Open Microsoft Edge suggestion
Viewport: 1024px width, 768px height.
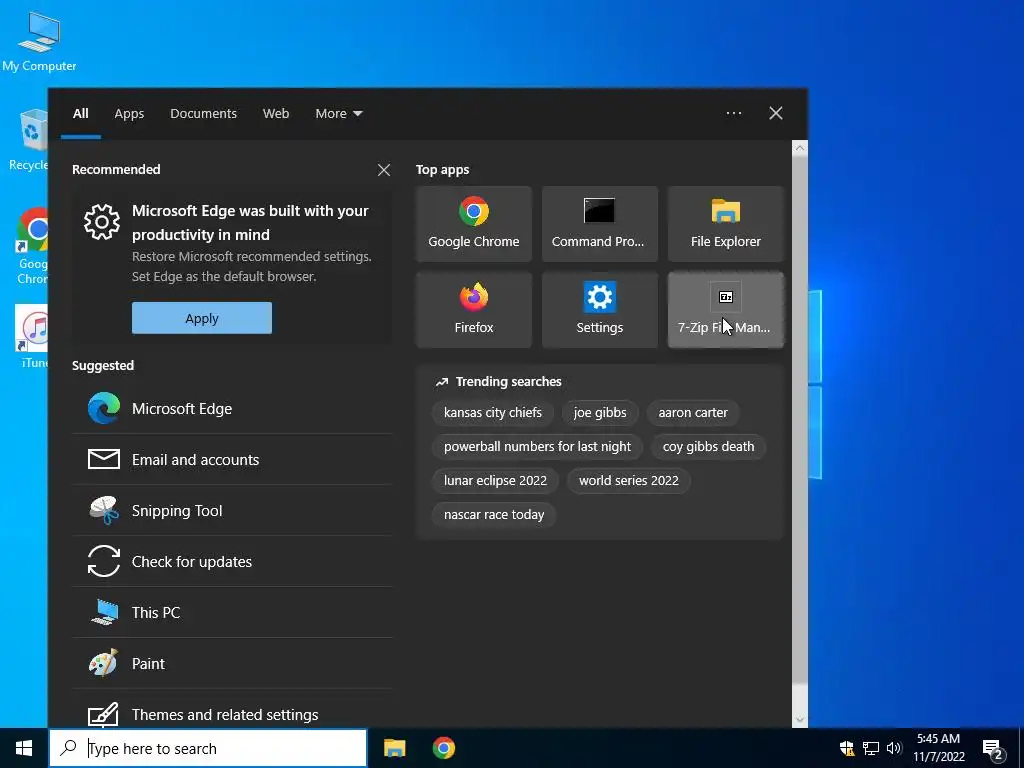pos(232,409)
